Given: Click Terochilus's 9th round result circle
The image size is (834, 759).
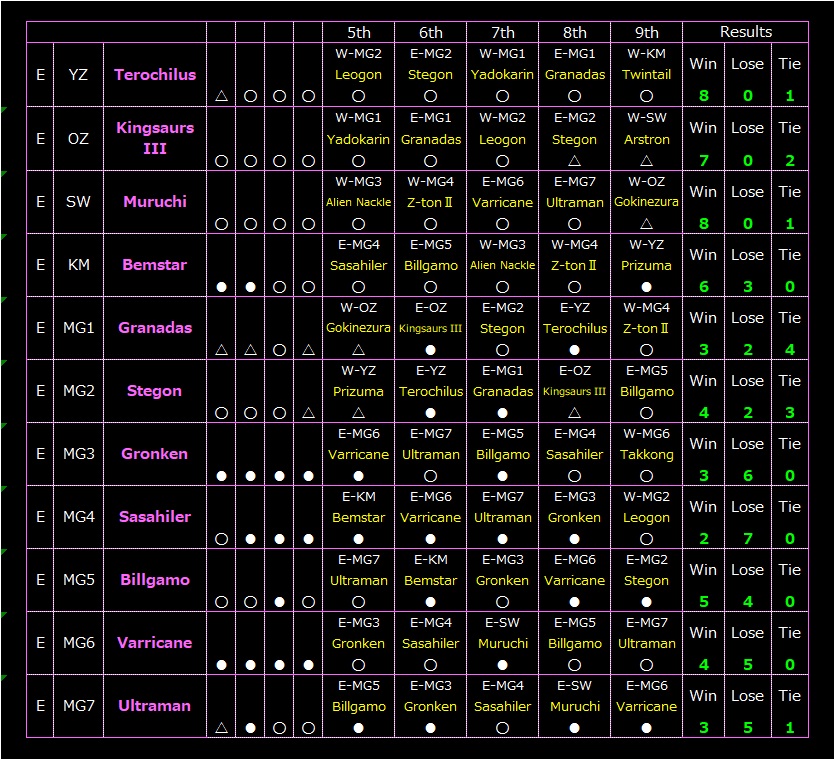Looking at the screenshot, I should (x=646, y=96).
